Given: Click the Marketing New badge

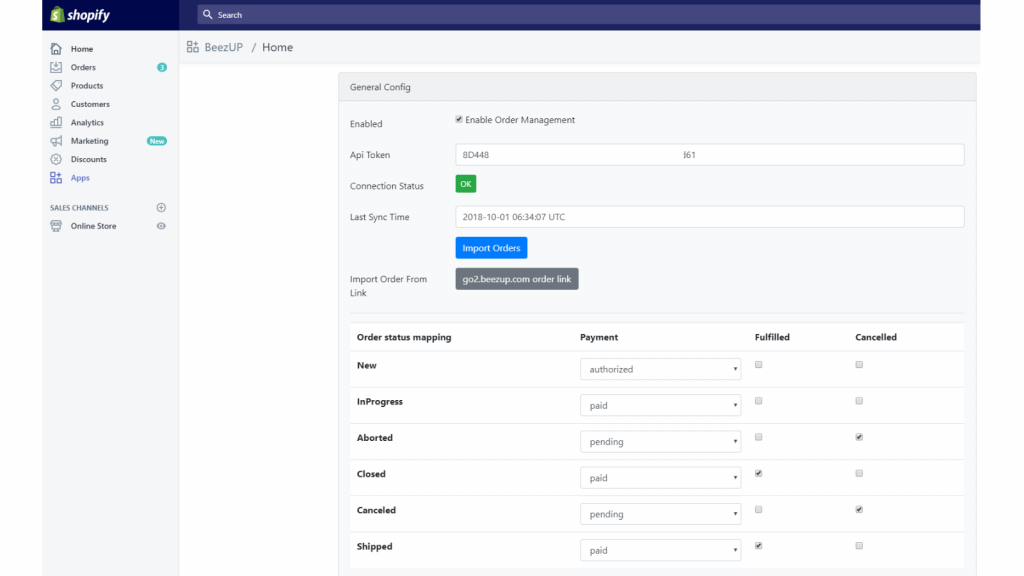Looking at the screenshot, I should coord(157,141).
